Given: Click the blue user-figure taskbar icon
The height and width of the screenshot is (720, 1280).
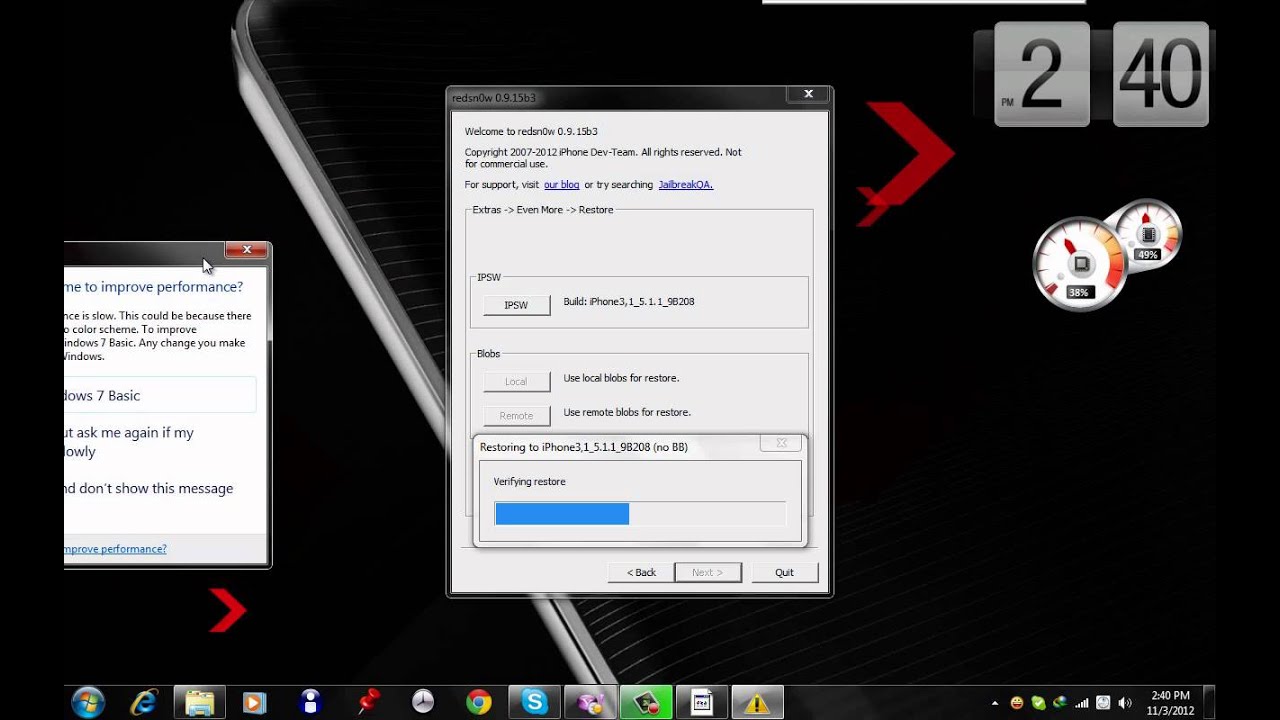Looking at the screenshot, I should click(x=310, y=702).
